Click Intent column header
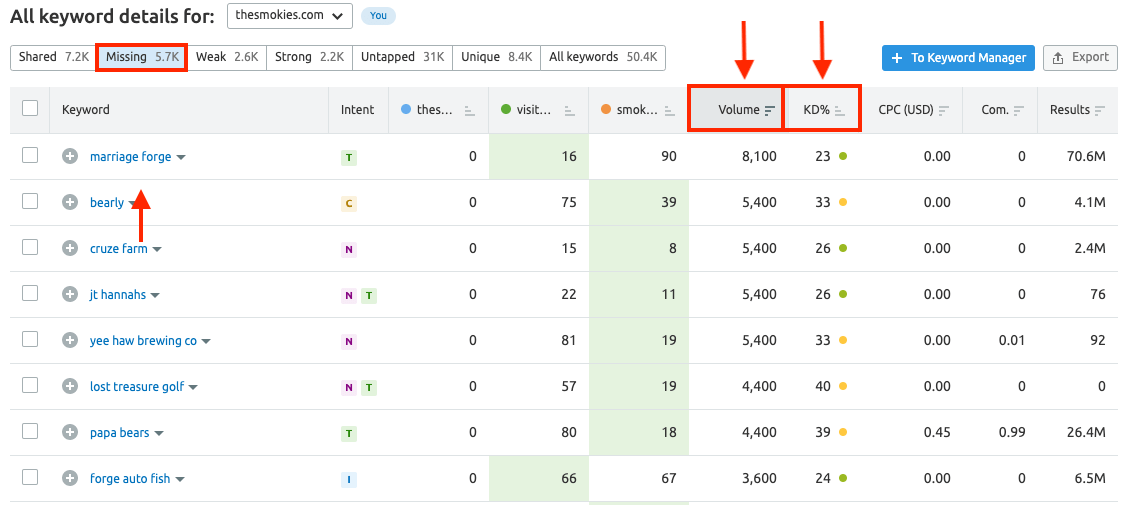Viewport: 1124px width, 505px height. (357, 110)
